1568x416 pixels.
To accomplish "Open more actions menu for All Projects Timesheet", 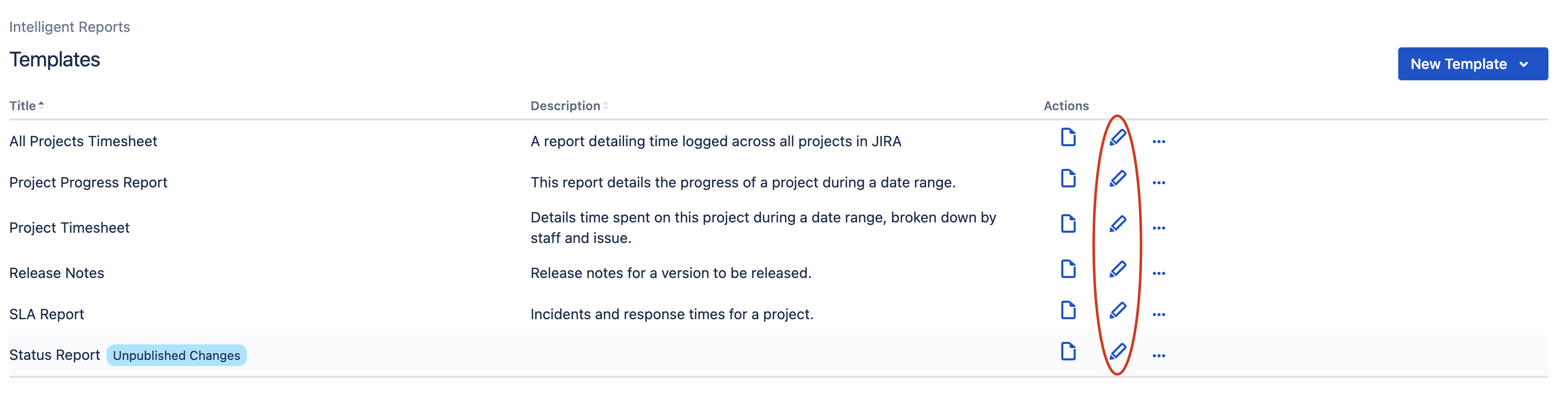I will click(x=1159, y=142).
